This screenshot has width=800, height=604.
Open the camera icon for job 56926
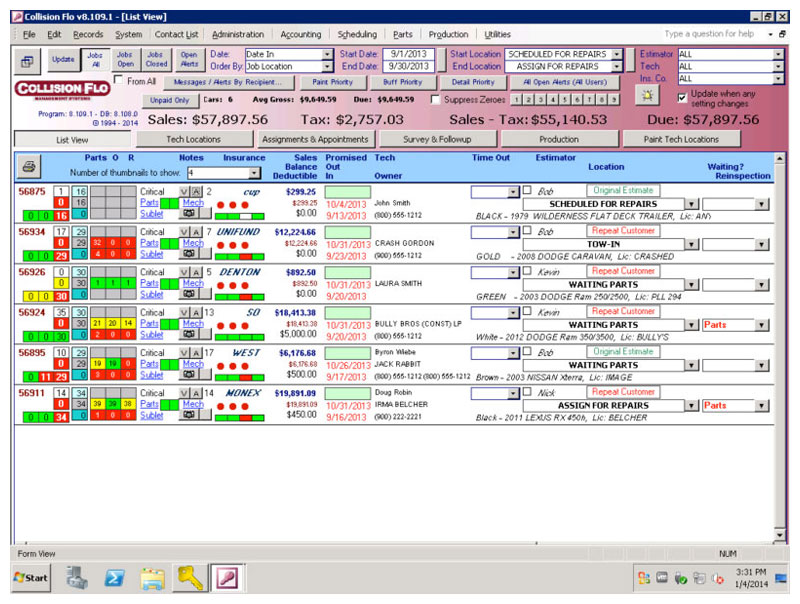(189, 294)
